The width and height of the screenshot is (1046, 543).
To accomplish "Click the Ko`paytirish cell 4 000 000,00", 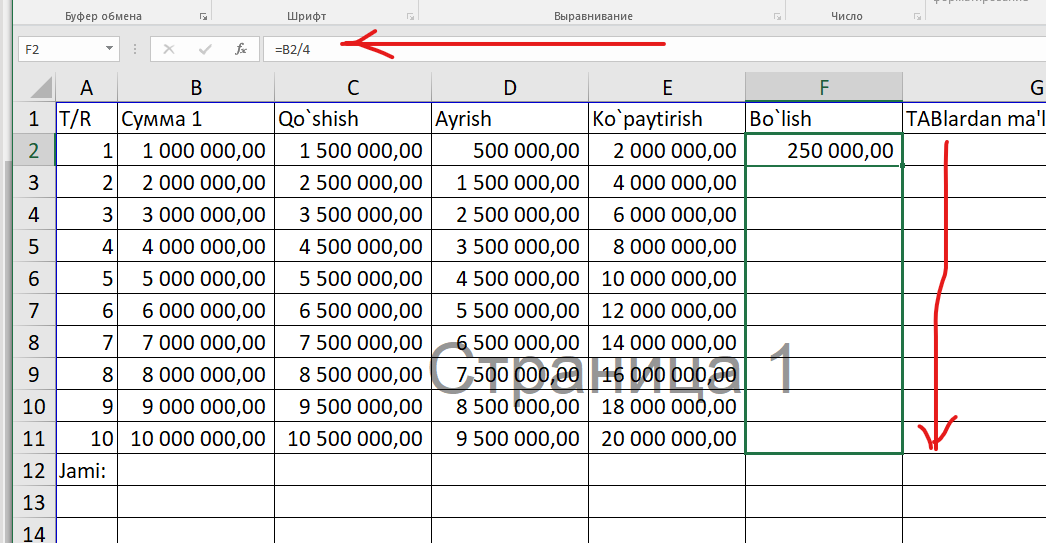I will click(x=667, y=182).
